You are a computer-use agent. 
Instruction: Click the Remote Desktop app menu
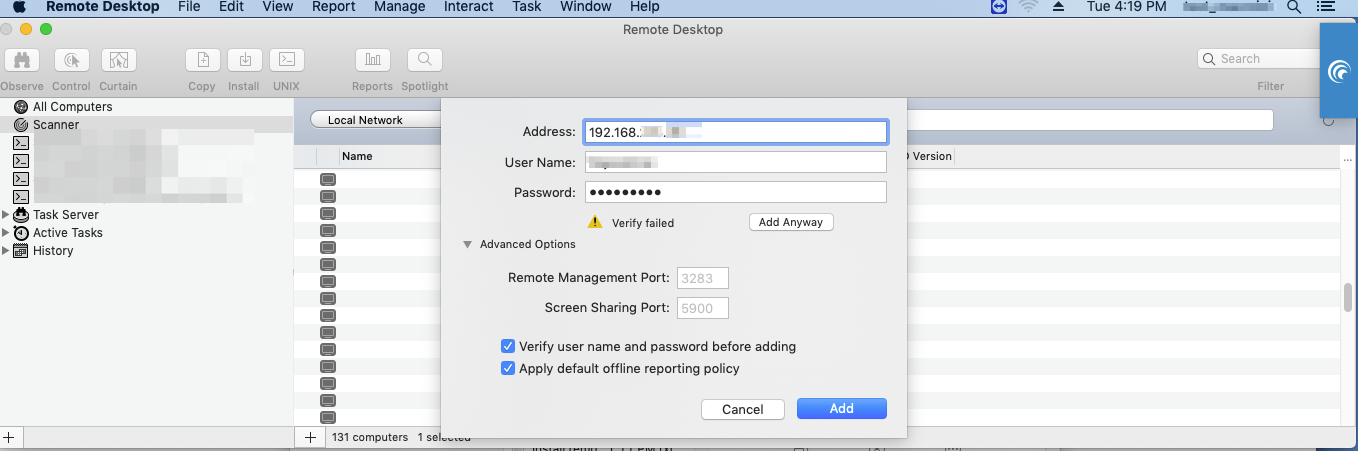coord(102,7)
